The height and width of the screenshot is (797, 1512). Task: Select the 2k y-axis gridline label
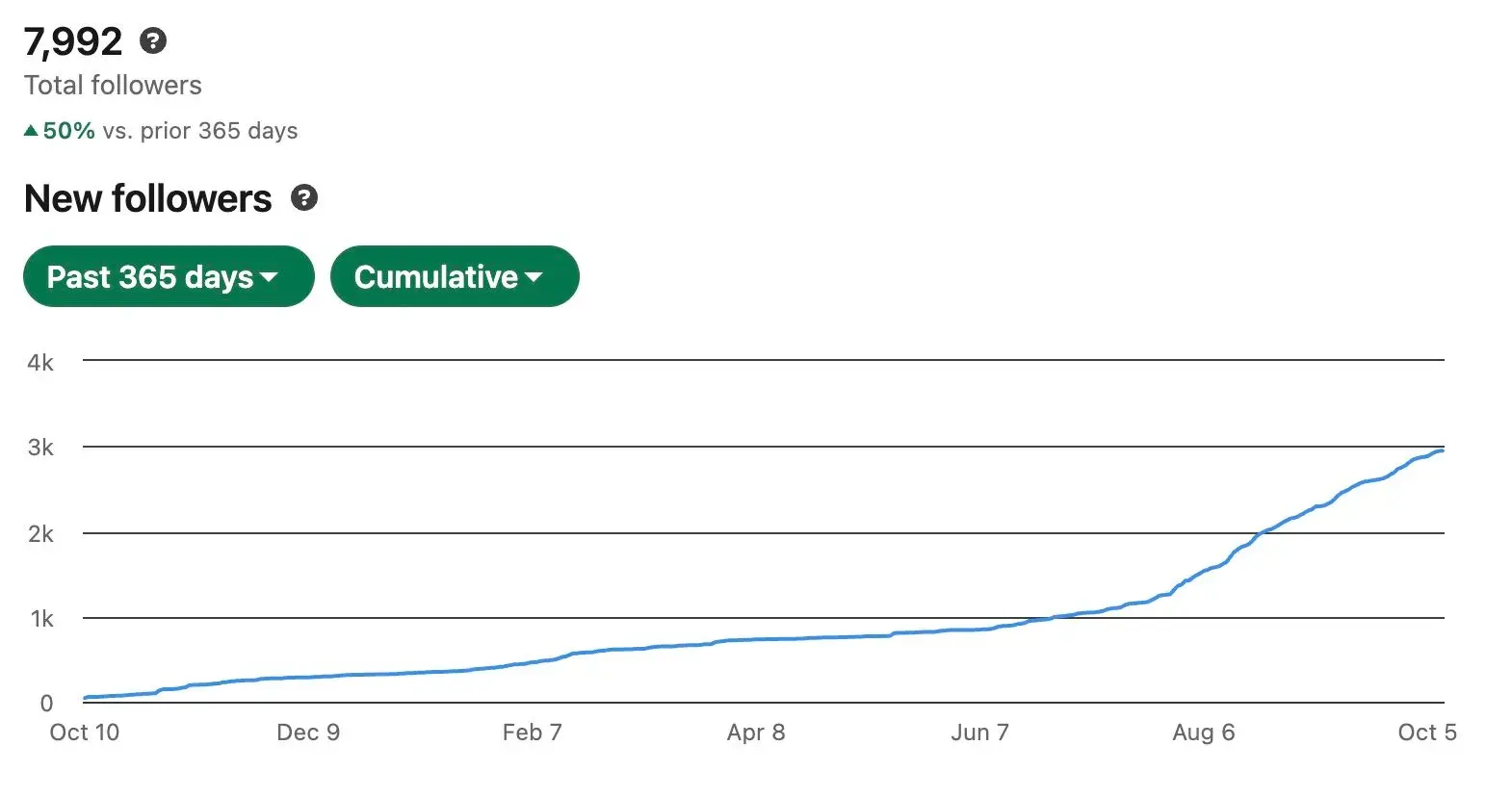[40, 534]
